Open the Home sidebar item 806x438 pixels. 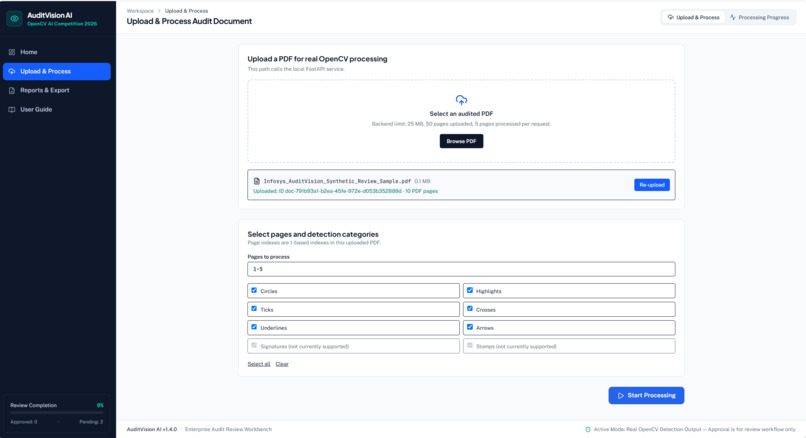click(x=57, y=52)
